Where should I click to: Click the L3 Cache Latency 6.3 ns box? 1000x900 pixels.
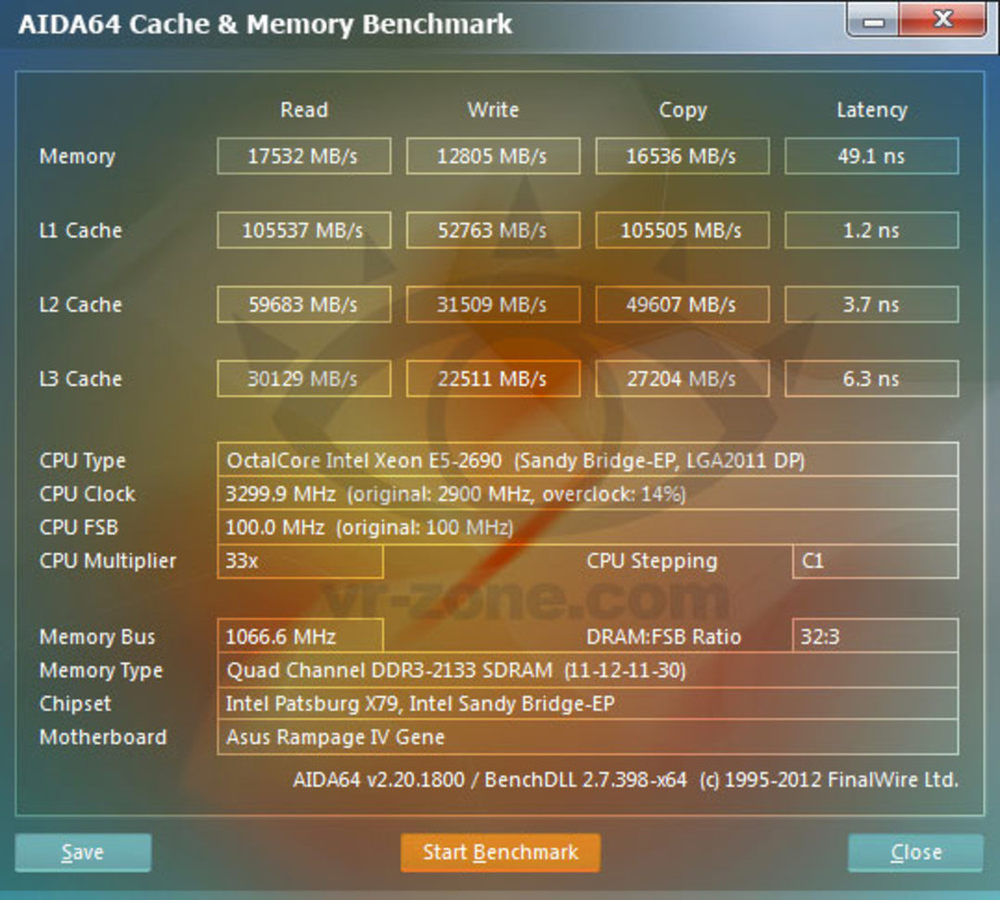coord(871,379)
